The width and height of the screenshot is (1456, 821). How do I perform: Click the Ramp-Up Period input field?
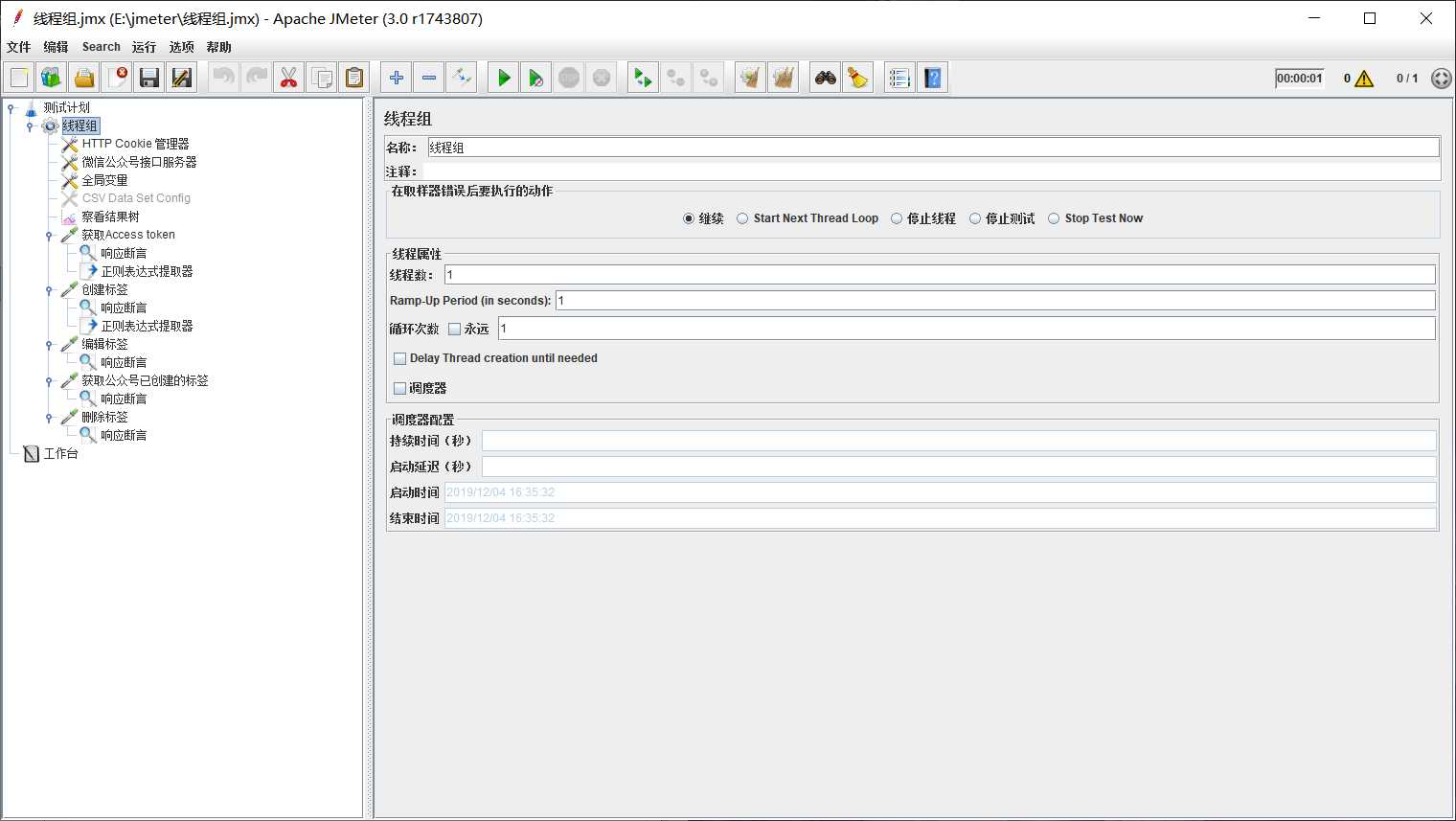pos(994,301)
